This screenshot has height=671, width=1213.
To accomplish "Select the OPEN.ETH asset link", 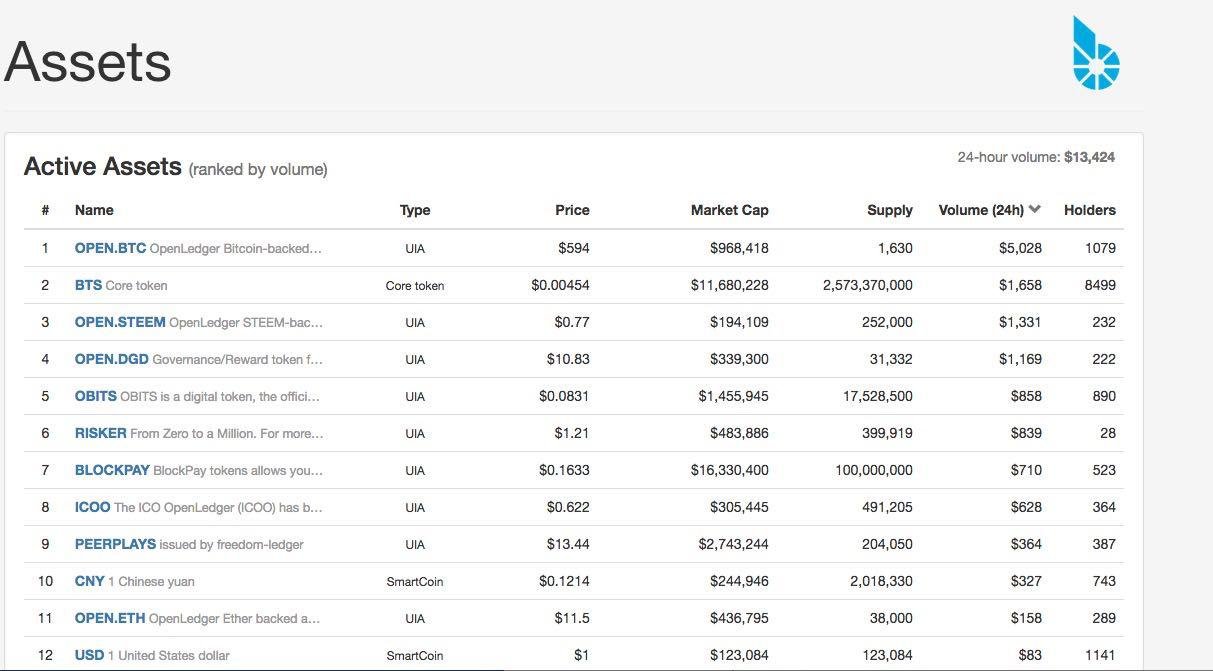I will pyautogui.click(x=110, y=618).
